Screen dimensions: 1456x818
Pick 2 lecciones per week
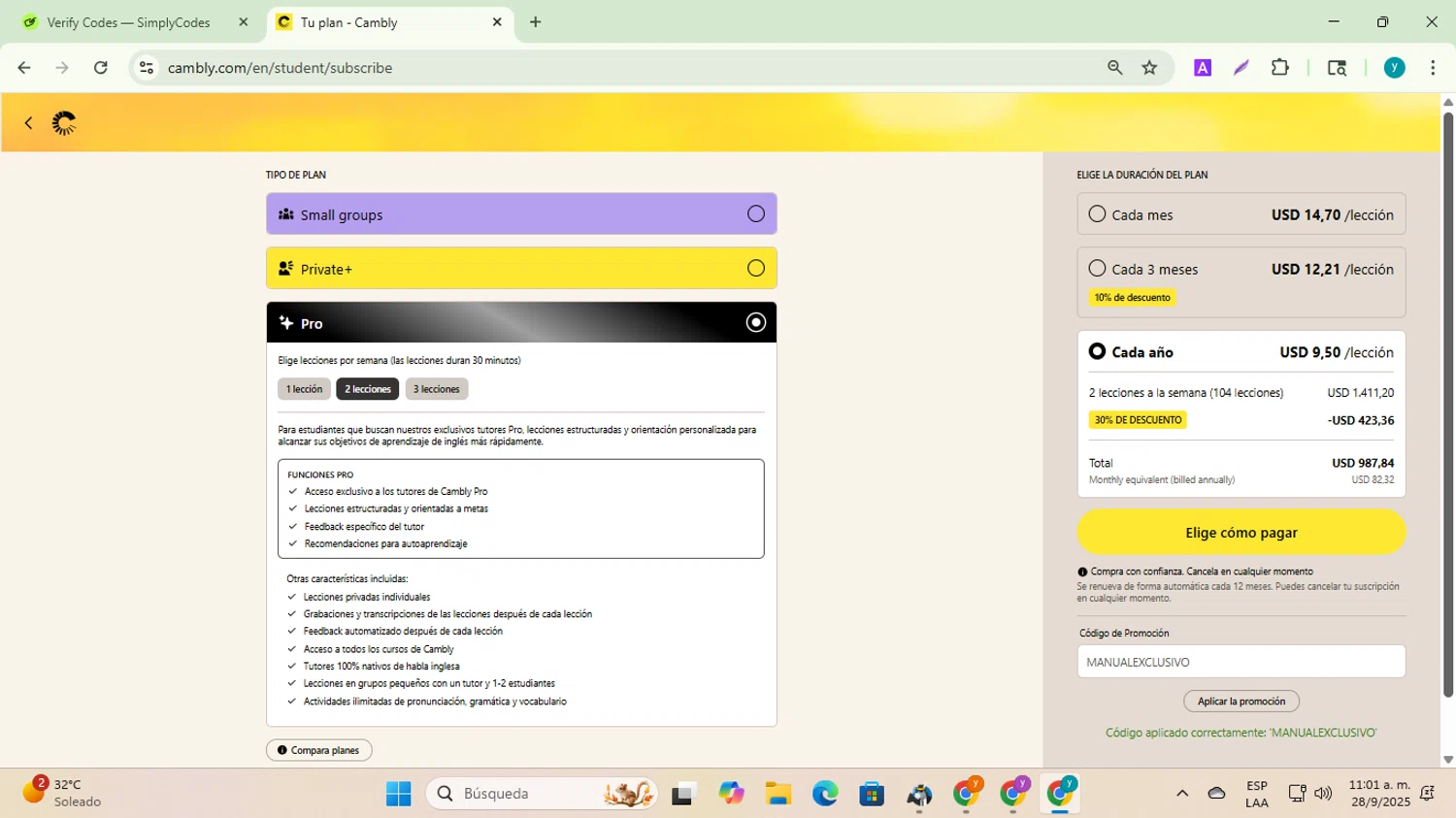[368, 389]
